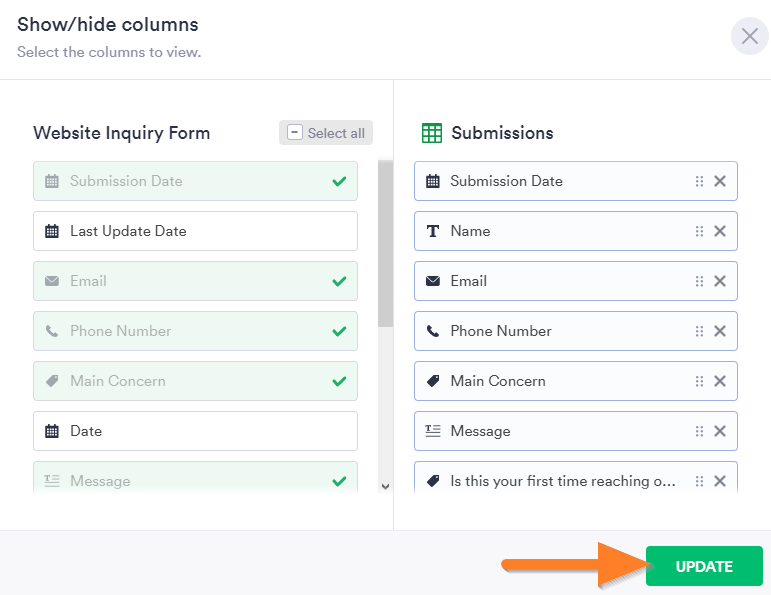Viewport: 771px width, 595px height.
Task: Uncheck Submission Date in form fields
Action: tap(195, 181)
